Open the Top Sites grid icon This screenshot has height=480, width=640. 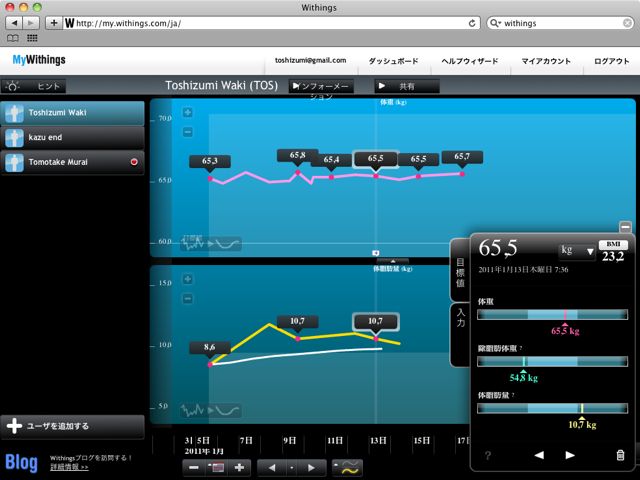[32, 38]
